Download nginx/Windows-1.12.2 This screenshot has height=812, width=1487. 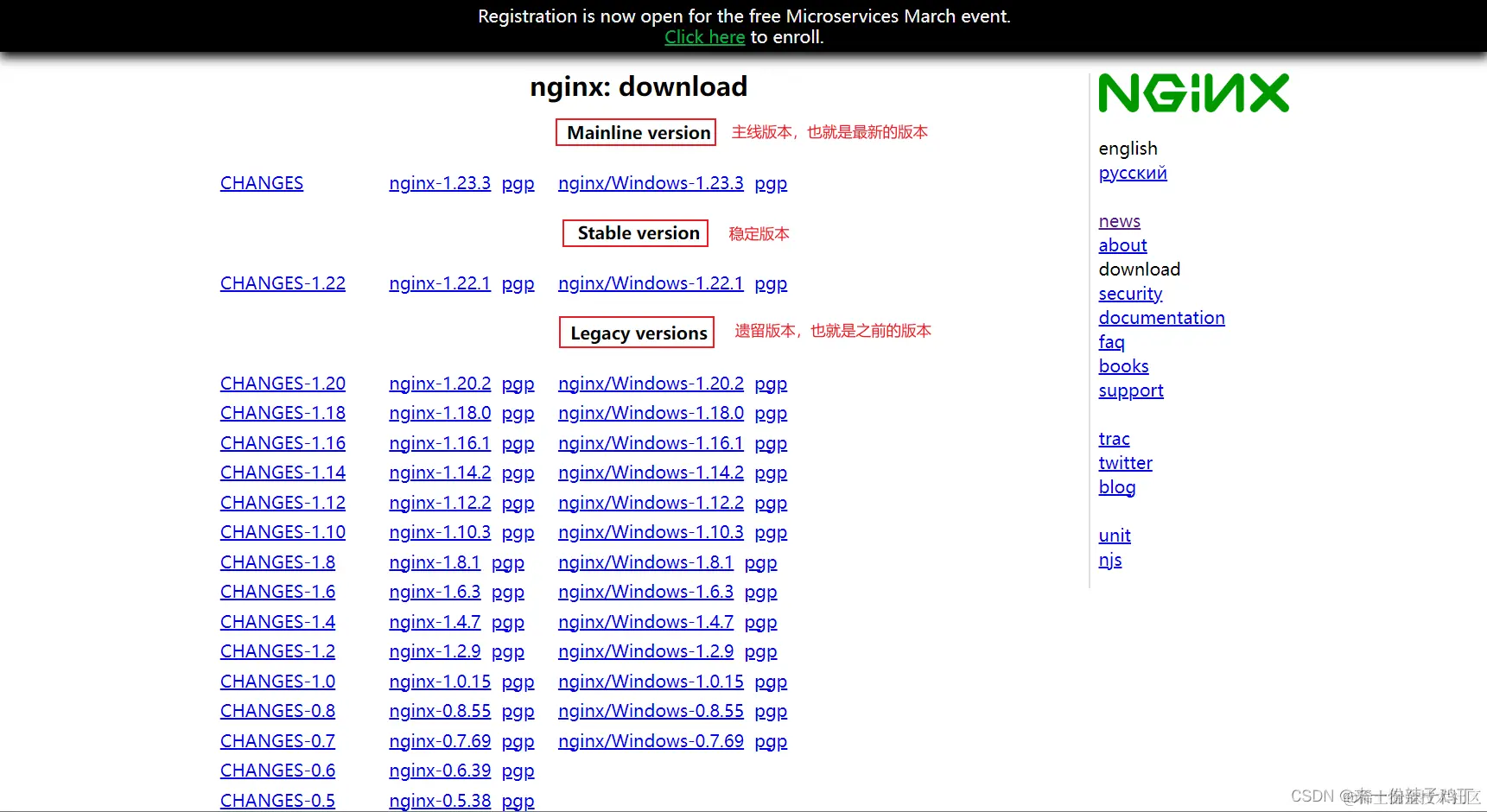651,503
